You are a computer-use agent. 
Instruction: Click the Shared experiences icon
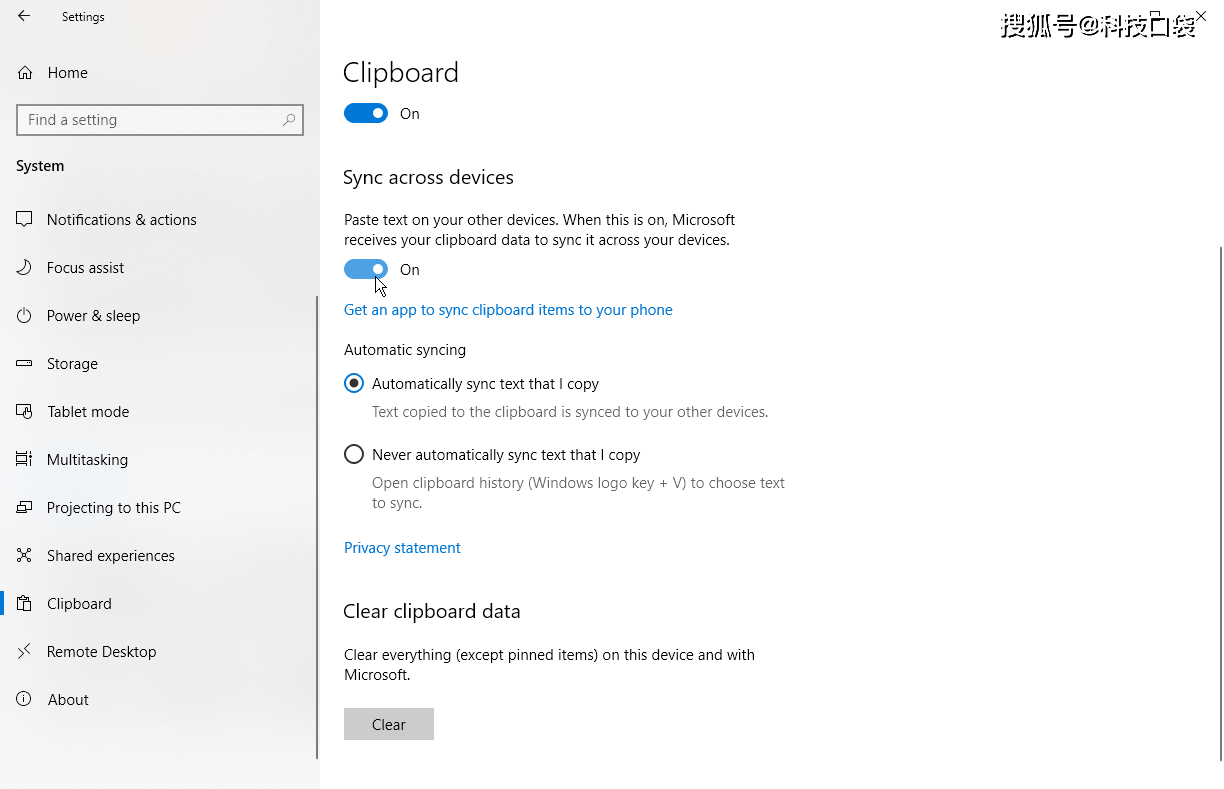25,555
